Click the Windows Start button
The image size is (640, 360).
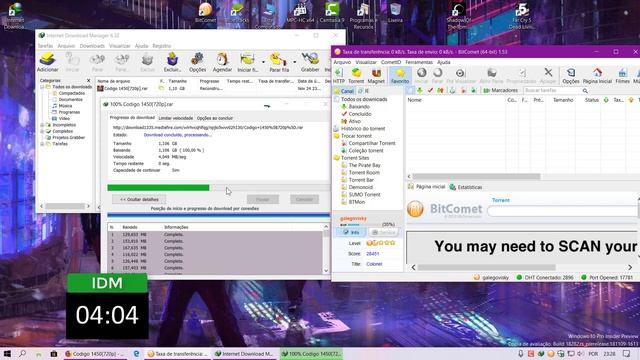click(x=7, y=353)
